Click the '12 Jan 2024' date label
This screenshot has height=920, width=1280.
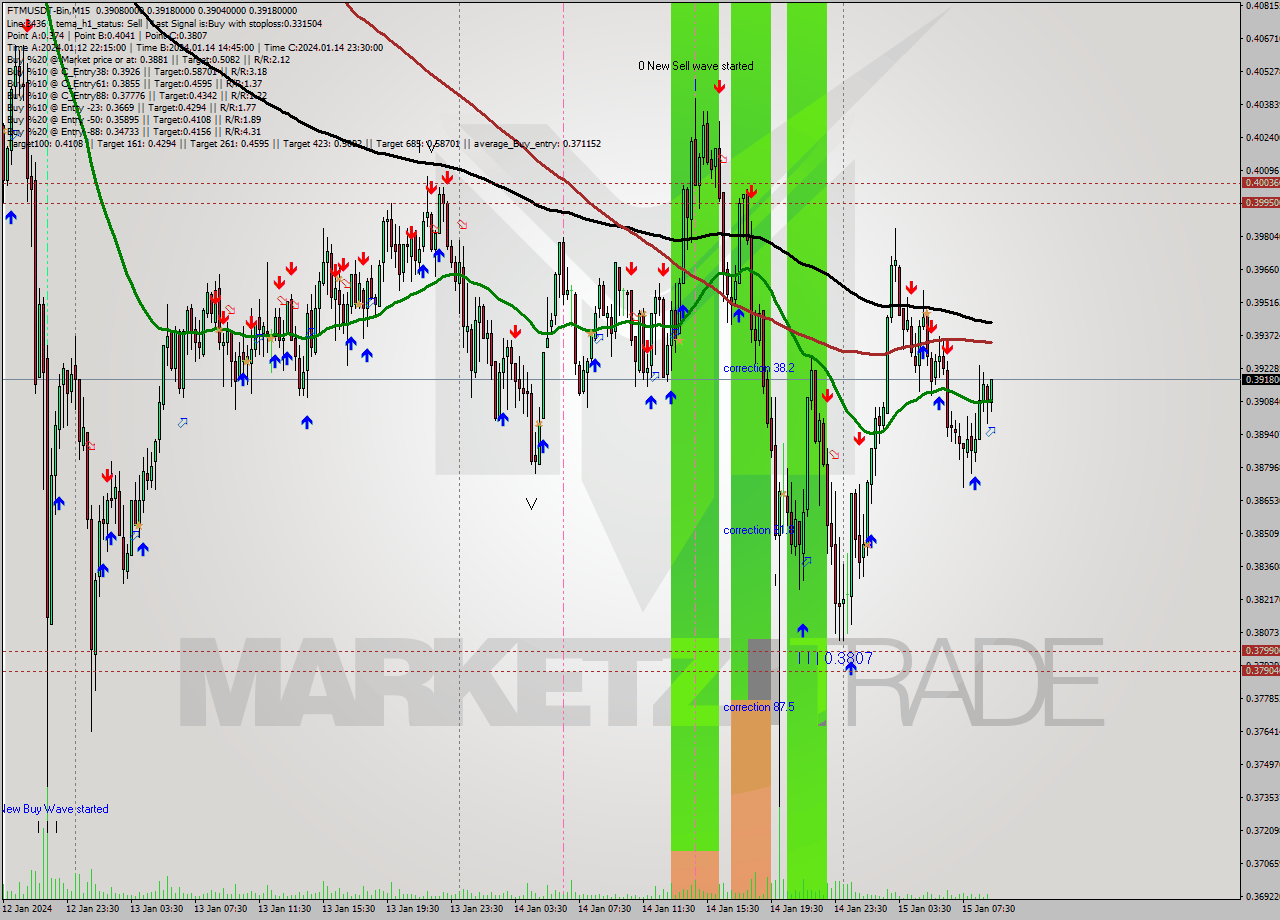[x=28, y=909]
